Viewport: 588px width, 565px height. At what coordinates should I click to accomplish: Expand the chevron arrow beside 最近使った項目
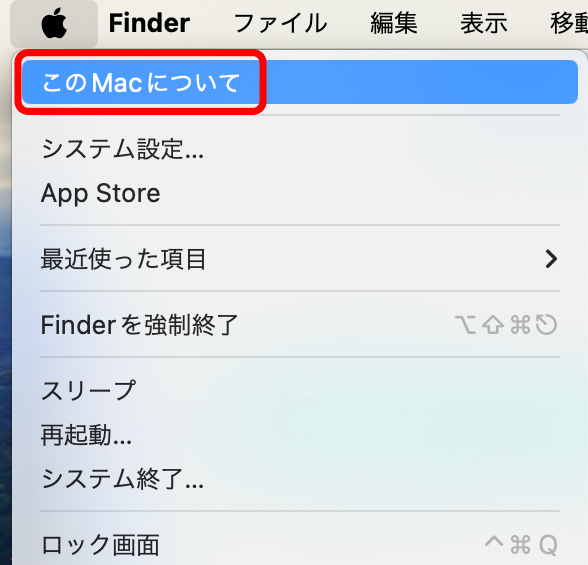(x=551, y=259)
